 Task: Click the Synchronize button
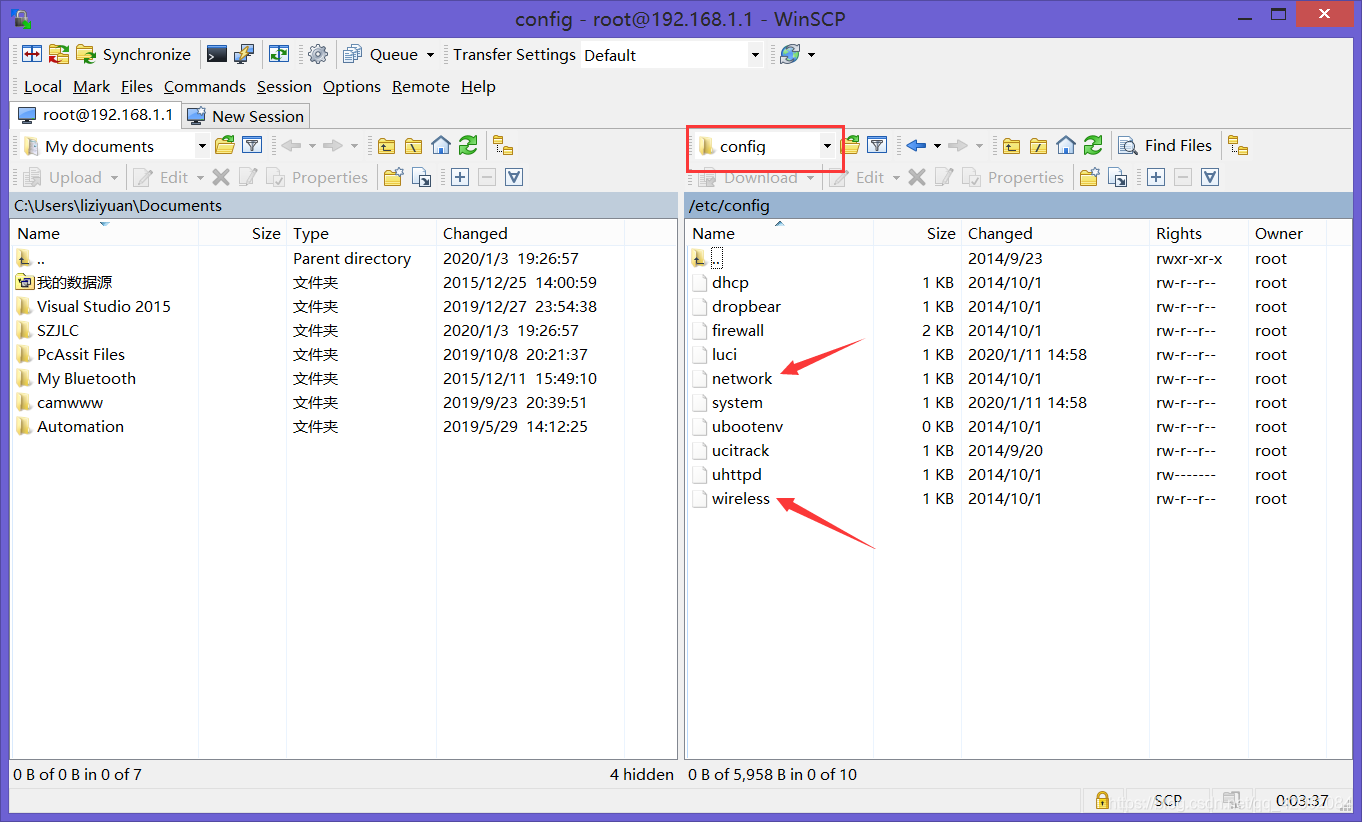pyautogui.click(x=134, y=54)
